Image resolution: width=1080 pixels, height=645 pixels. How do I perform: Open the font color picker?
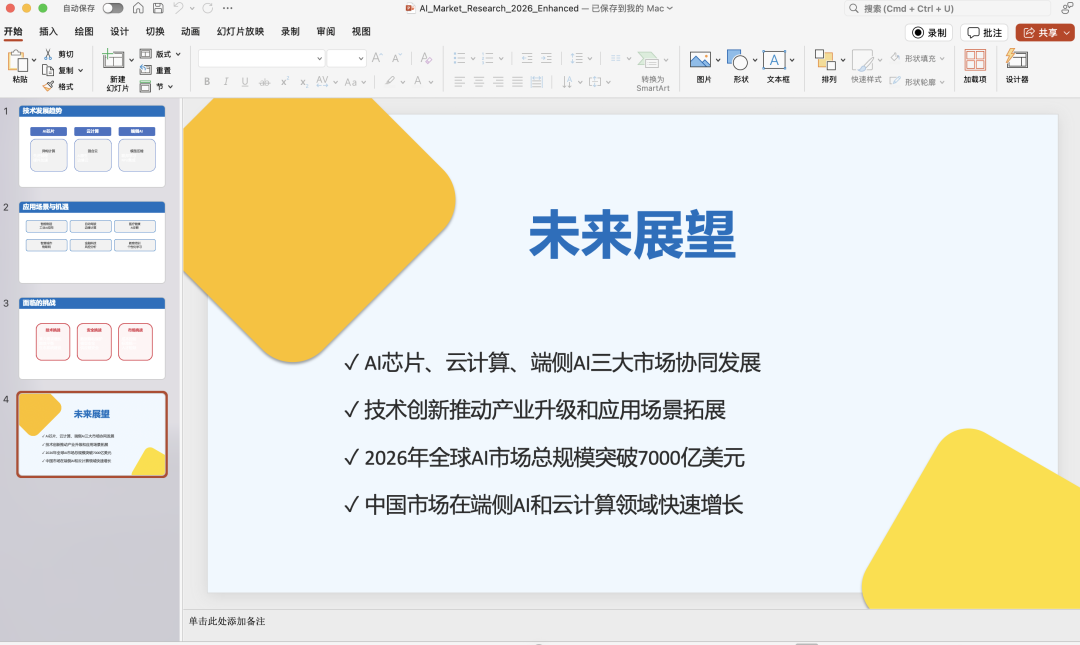coord(419,82)
